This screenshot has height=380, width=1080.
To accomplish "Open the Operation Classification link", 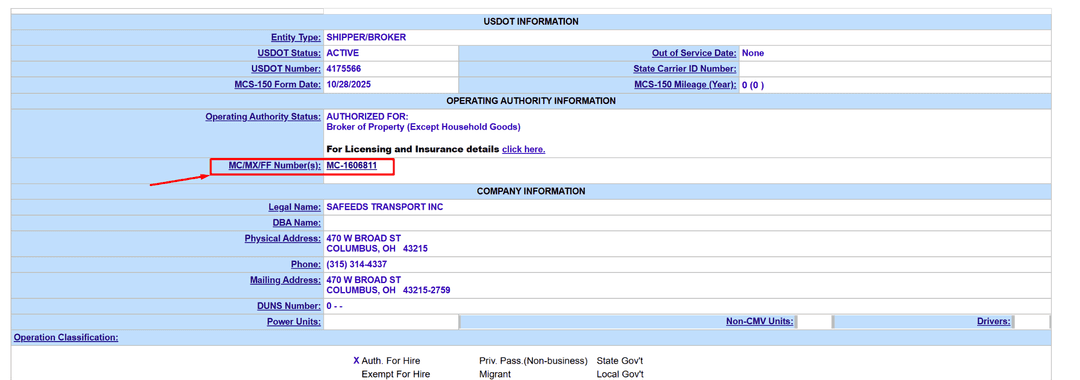I will 66,337.
